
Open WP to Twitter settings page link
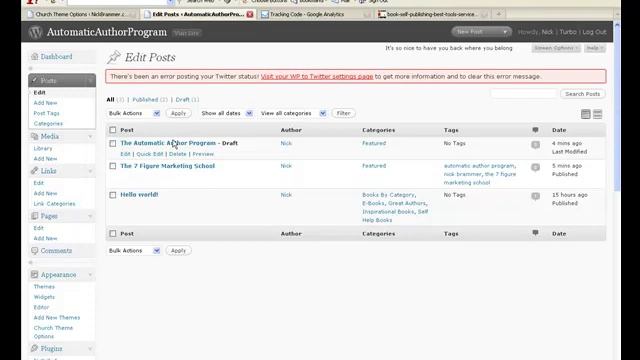pos(317,76)
